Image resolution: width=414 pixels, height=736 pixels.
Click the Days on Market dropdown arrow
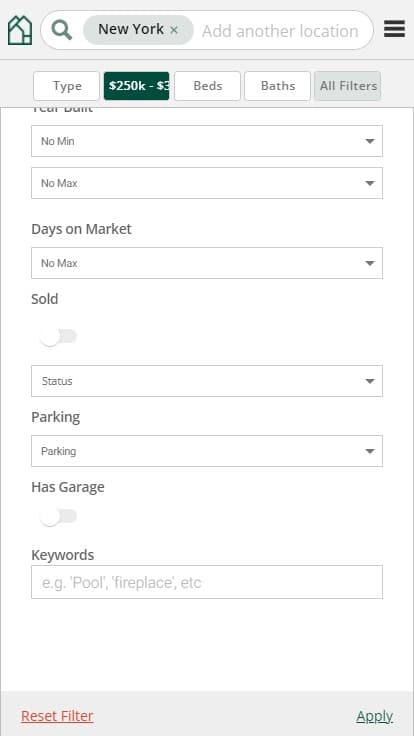tap(370, 263)
